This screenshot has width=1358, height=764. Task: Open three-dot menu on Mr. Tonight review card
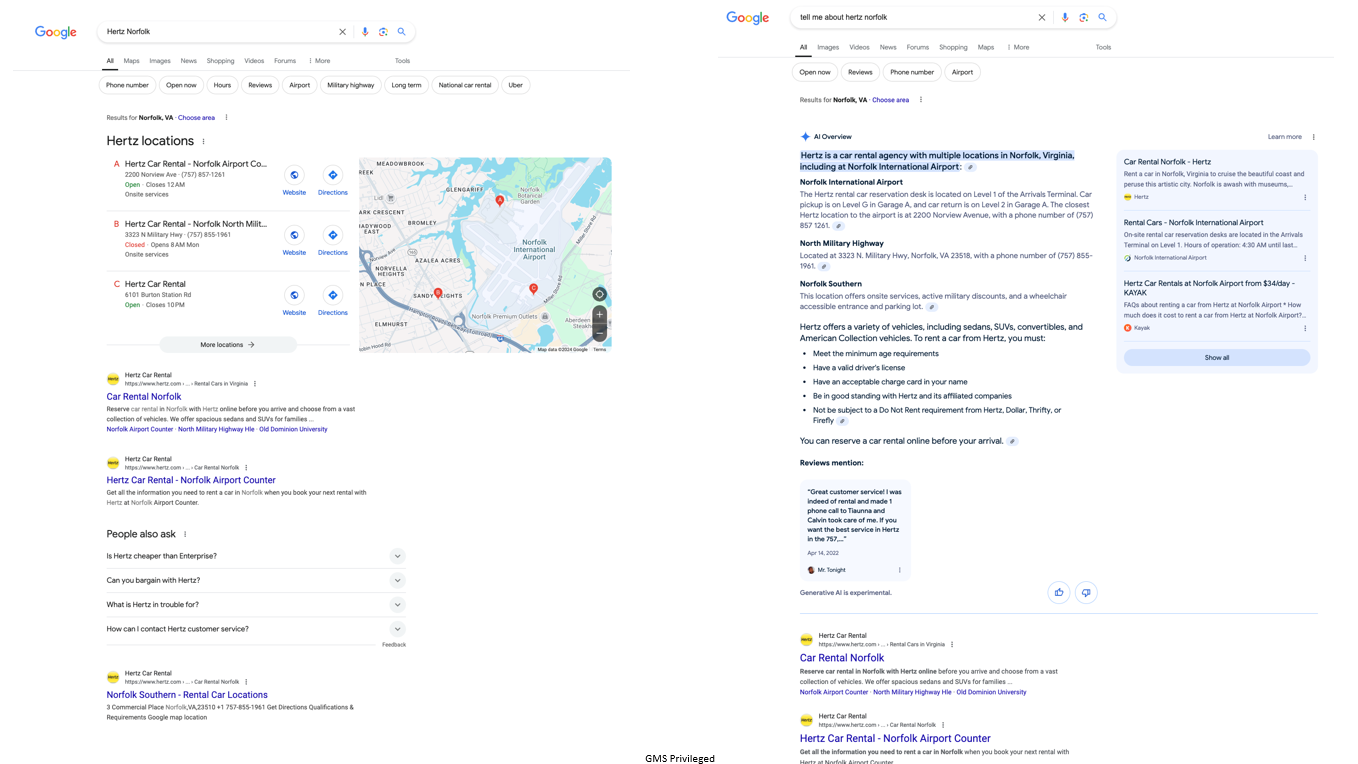[900, 570]
